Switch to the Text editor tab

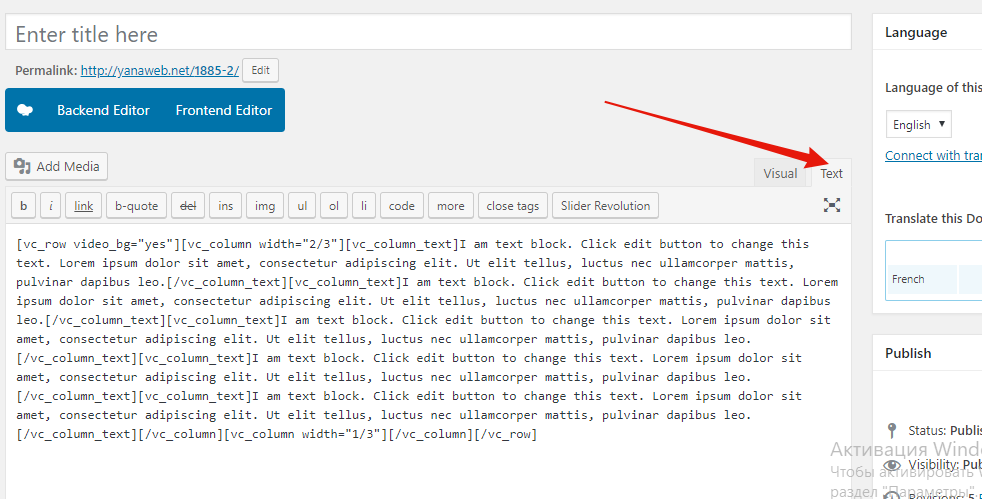point(831,173)
